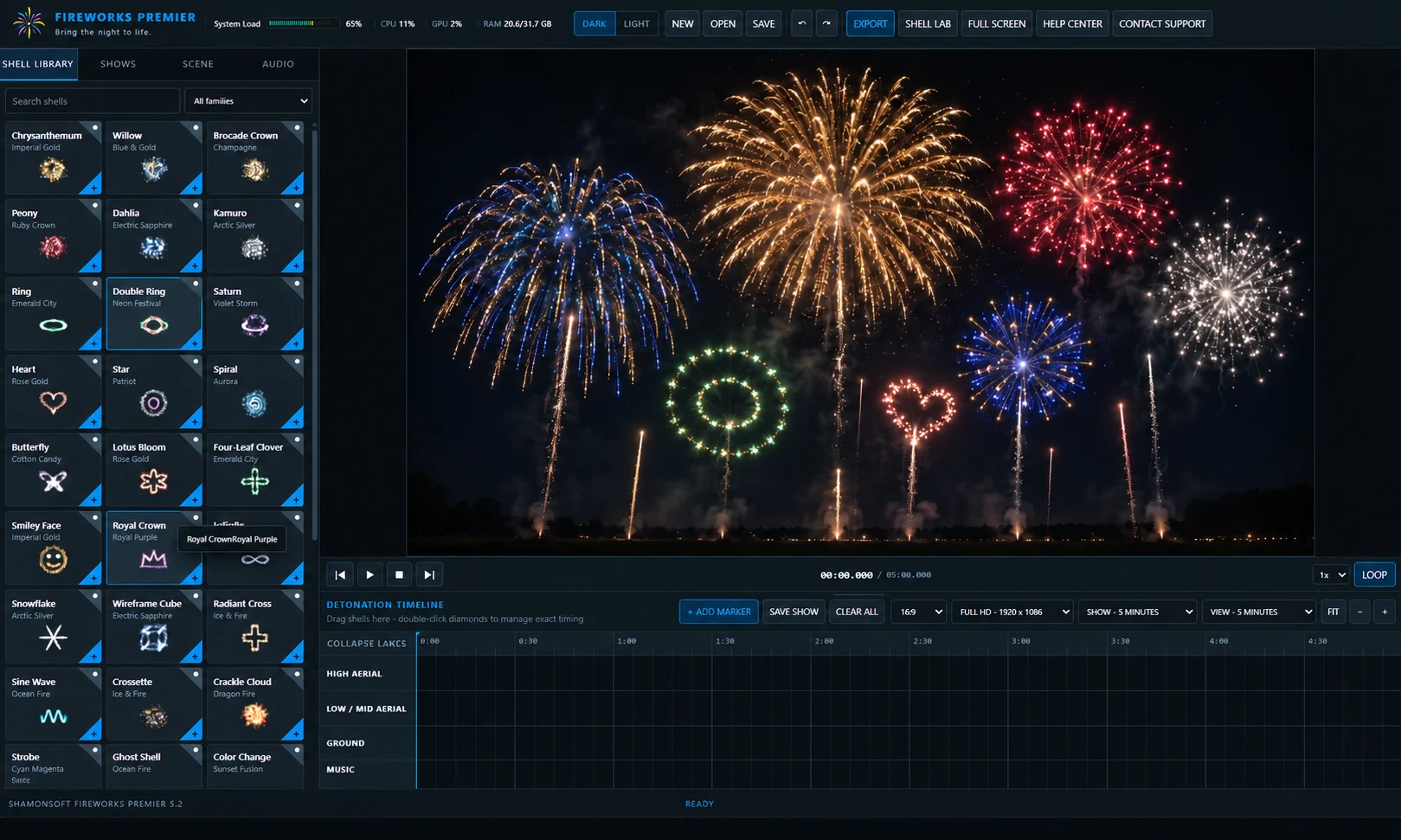The height and width of the screenshot is (840, 1401).
Task: Toggle the Loop playback button
Action: 1374,574
